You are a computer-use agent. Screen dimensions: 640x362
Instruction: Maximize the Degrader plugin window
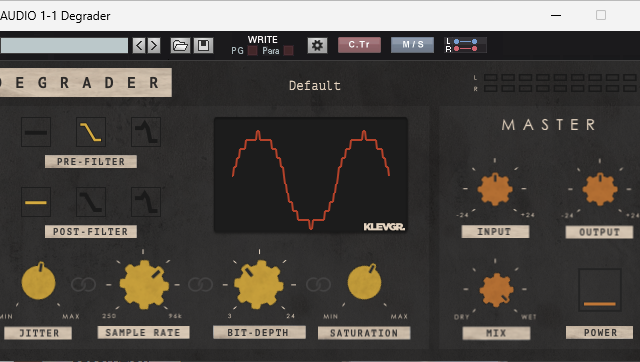coord(601,16)
